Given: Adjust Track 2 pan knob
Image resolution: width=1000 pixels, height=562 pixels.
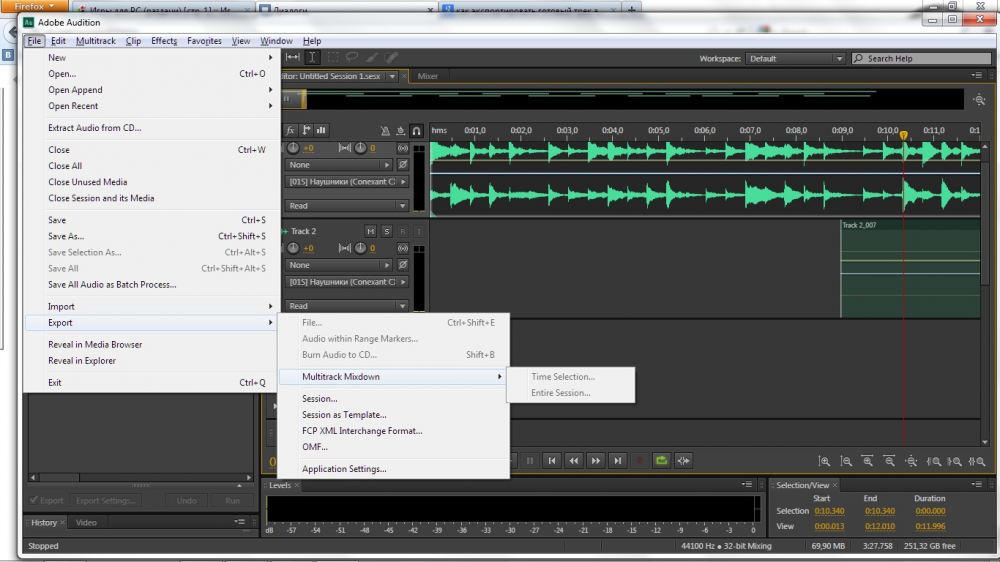Looking at the screenshot, I should (360, 248).
